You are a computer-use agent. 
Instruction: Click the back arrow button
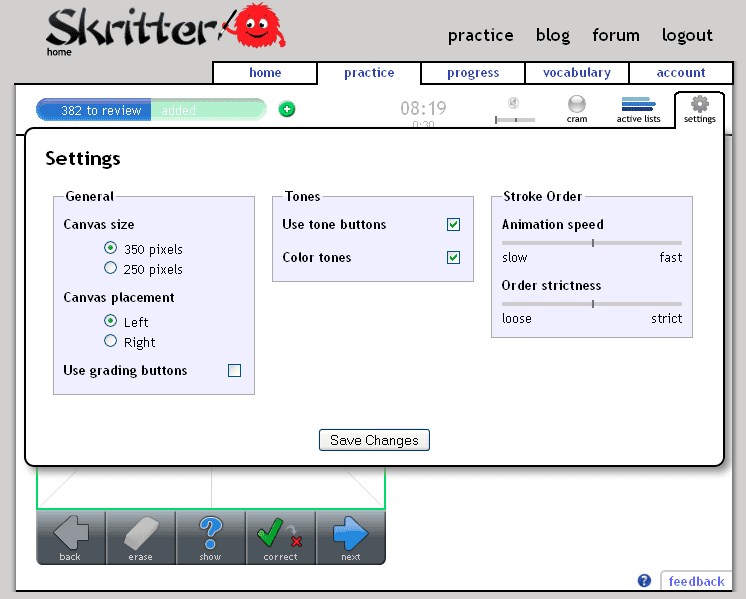[x=71, y=538]
